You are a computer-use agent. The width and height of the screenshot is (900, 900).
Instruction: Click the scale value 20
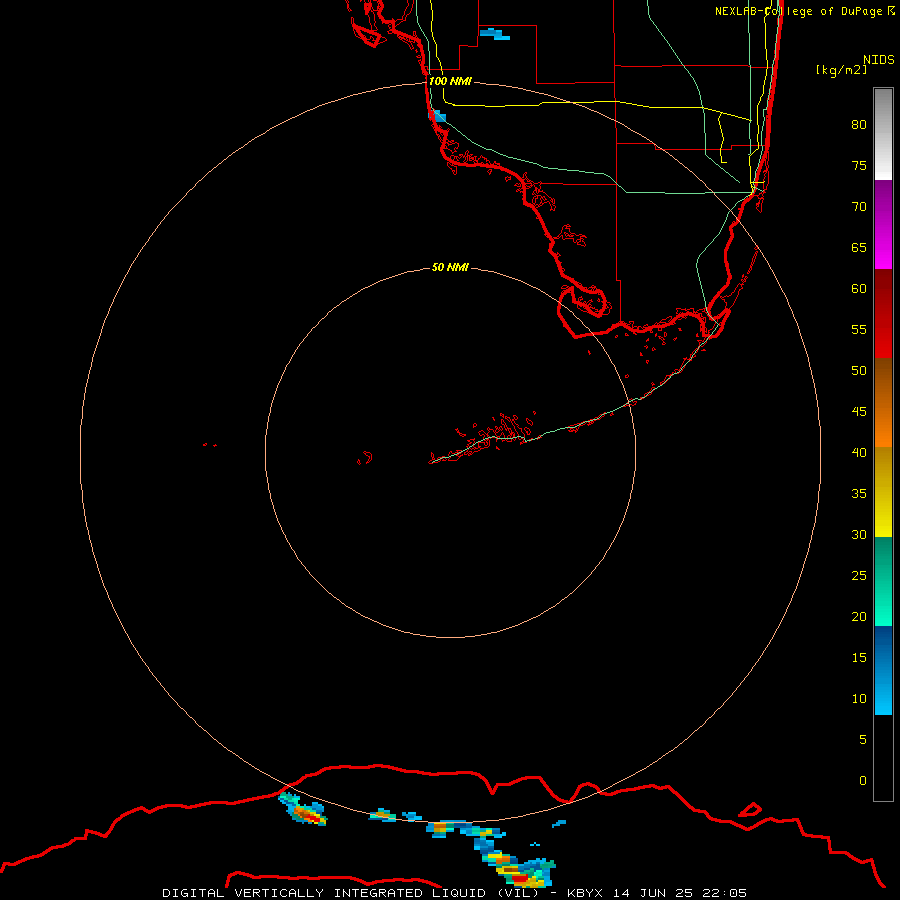[859, 616]
